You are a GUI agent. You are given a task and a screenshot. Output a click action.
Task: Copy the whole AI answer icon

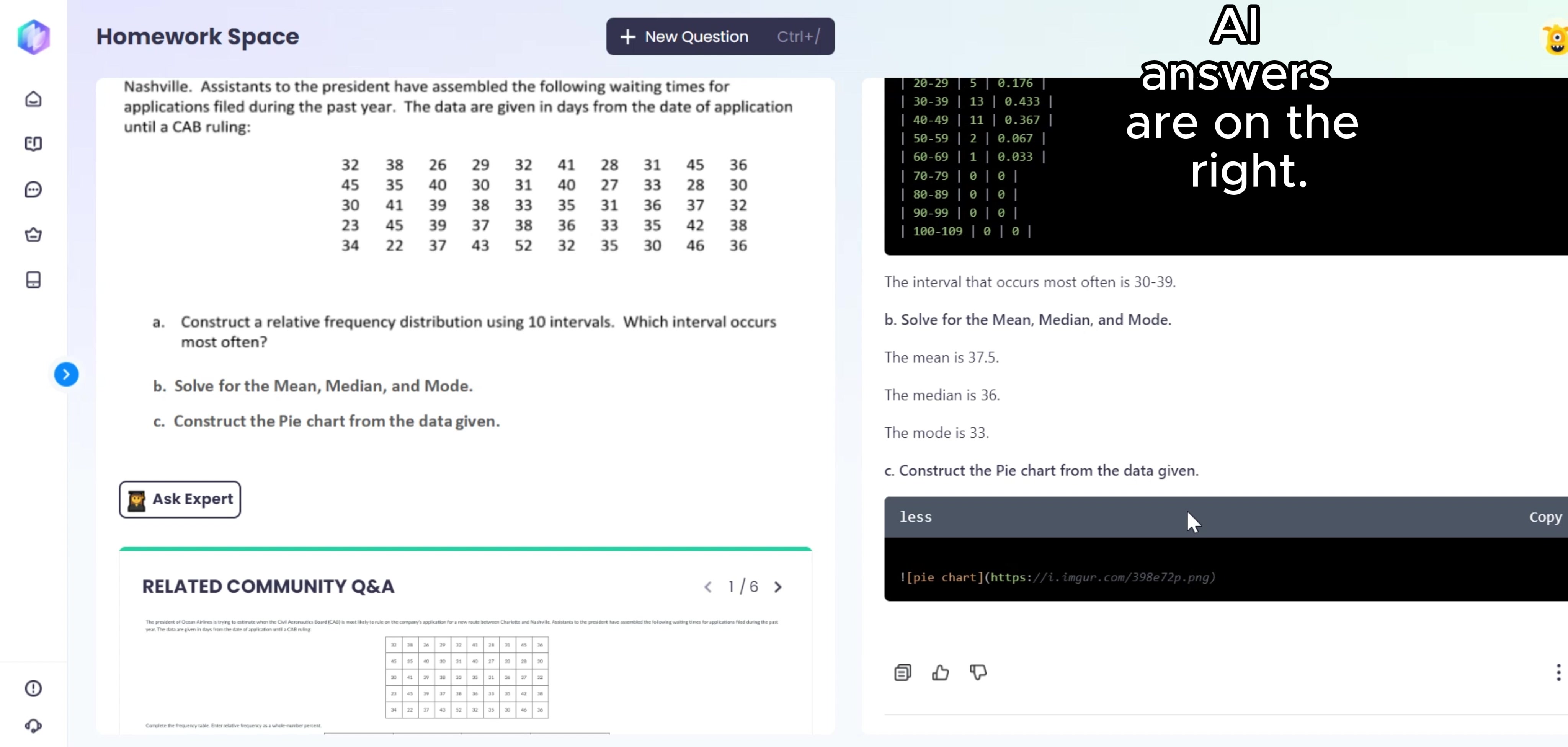(903, 672)
